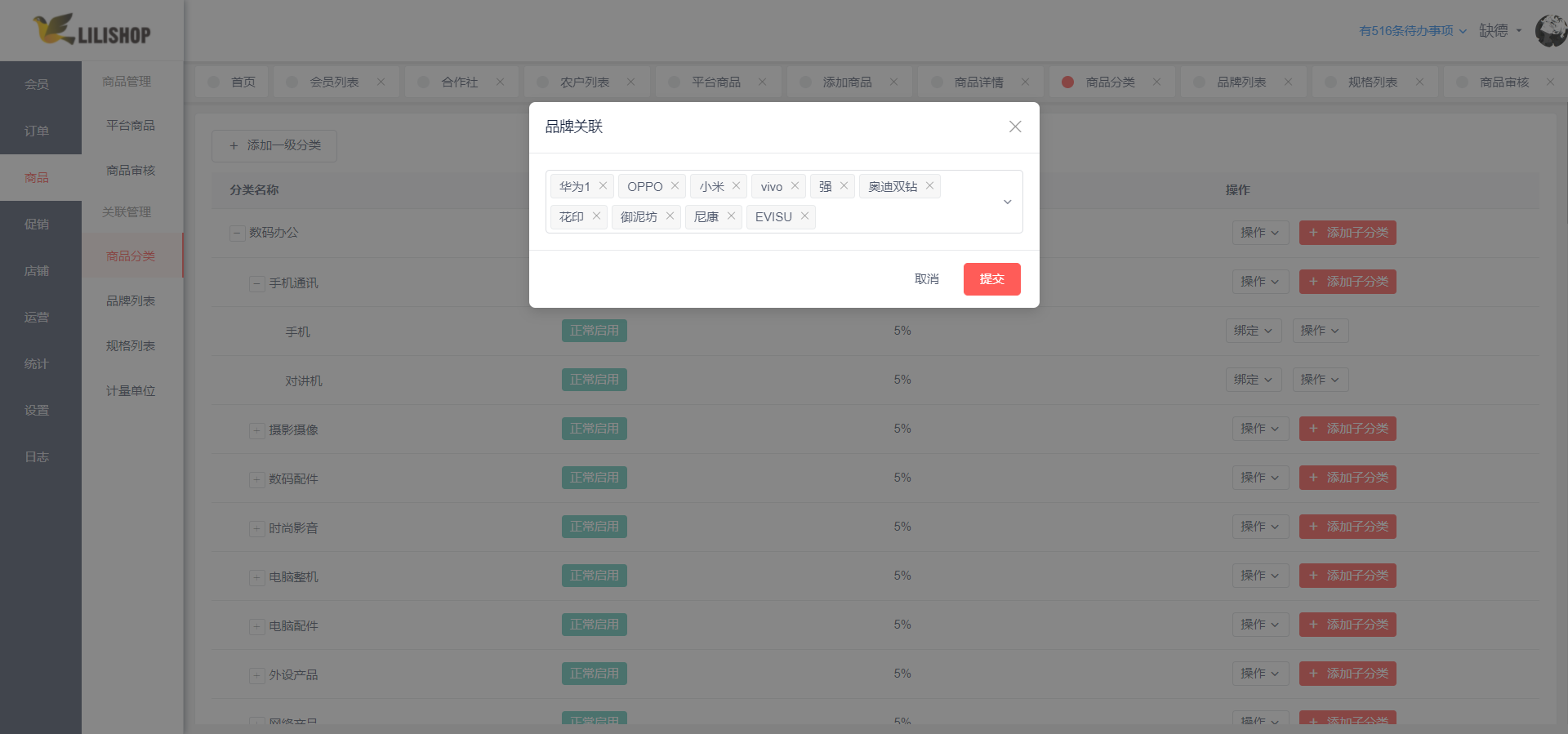The image size is (1568, 734).
Task: Open 操作 dropdown for 数码办公 row
Action: 1260,233
